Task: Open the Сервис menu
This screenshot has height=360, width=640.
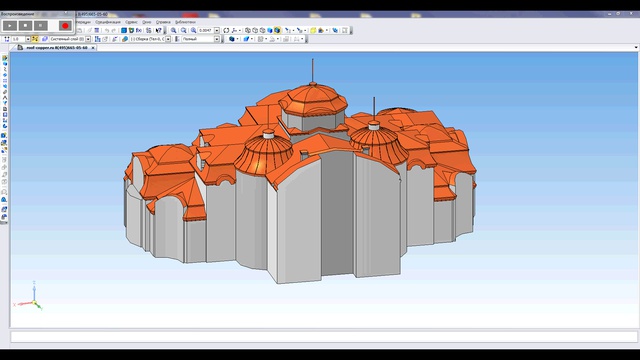Action: (x=131, y=22)
